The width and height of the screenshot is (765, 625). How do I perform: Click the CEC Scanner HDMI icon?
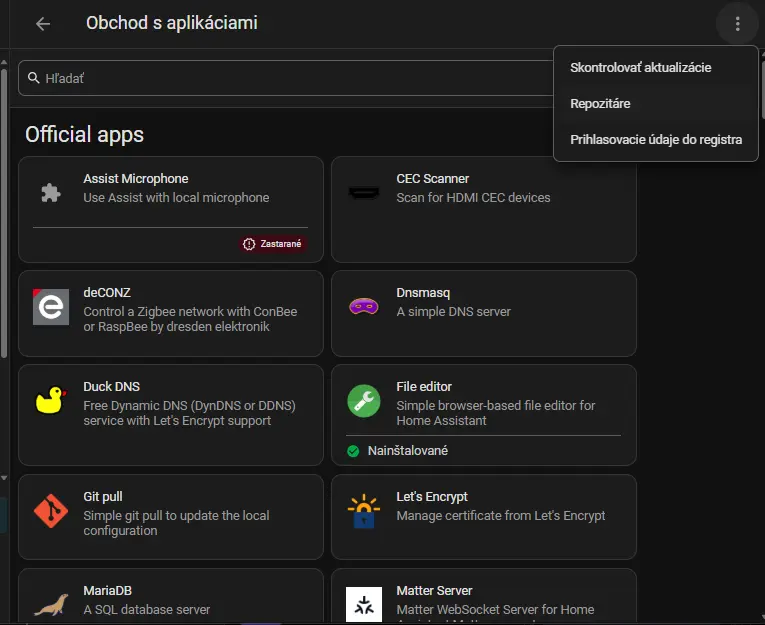[x=363, y=193]
